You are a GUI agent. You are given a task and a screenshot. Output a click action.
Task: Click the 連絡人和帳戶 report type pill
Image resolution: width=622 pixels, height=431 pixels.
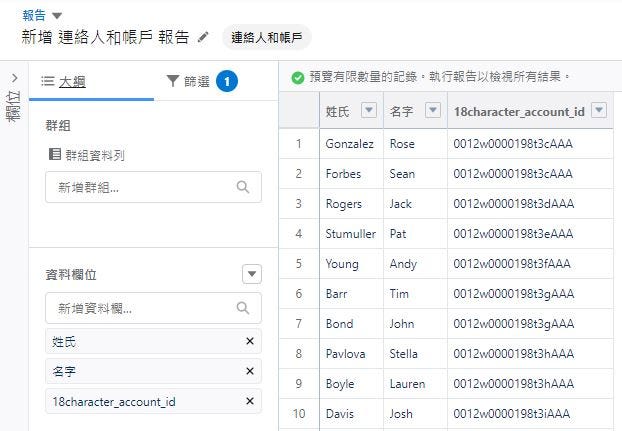pyautogui.click(x=267, y=38)
